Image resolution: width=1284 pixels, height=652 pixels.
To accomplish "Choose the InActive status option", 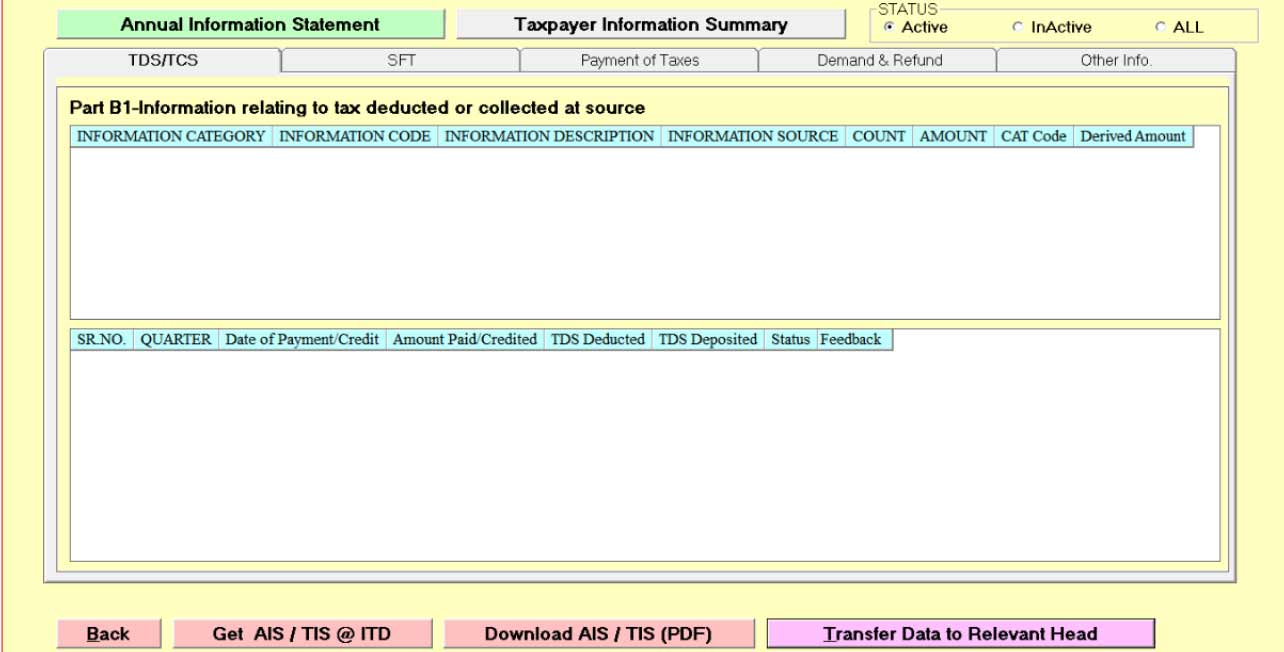I will coord(1018,27).
